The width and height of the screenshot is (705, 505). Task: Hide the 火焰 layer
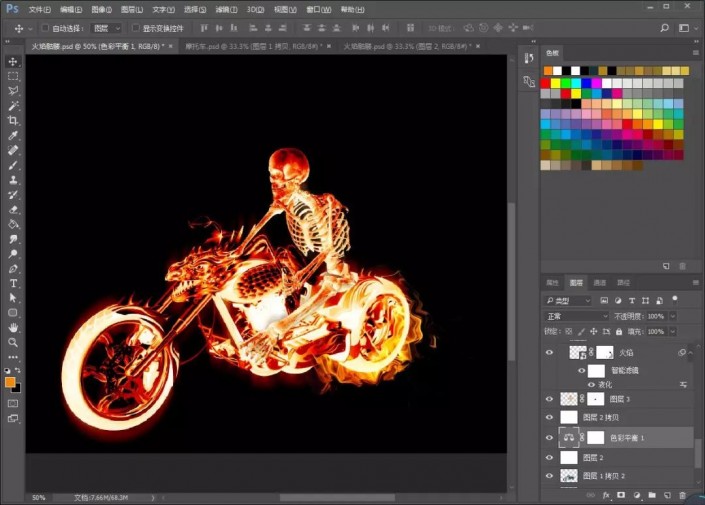coord(549,353)
